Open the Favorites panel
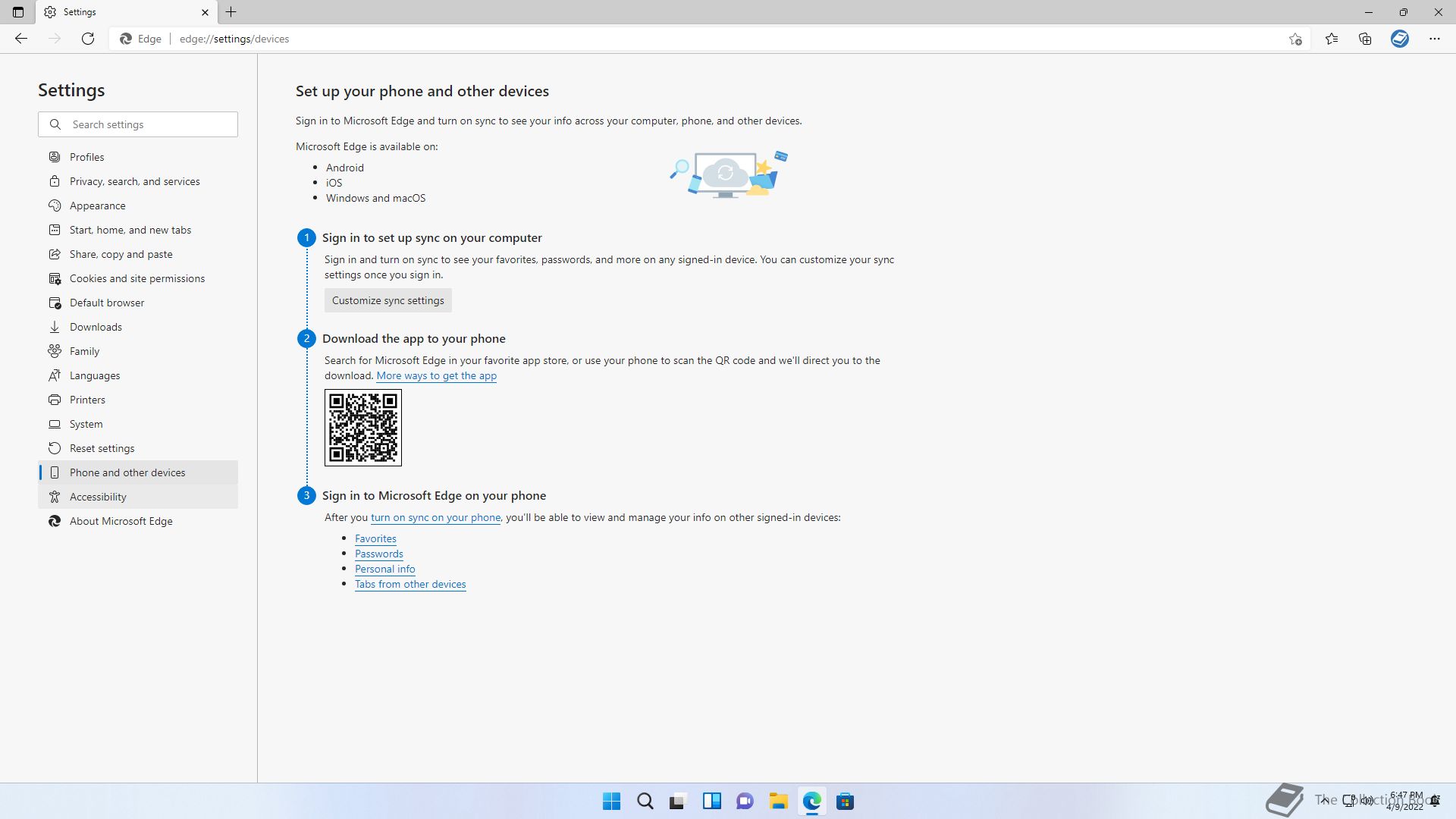Screen dimensions: 1456x819 [x=1332, y=39]
